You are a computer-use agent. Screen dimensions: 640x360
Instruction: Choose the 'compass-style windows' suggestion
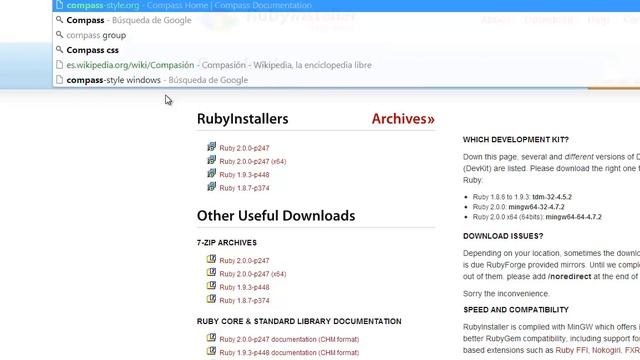click(x=346, y=80)
